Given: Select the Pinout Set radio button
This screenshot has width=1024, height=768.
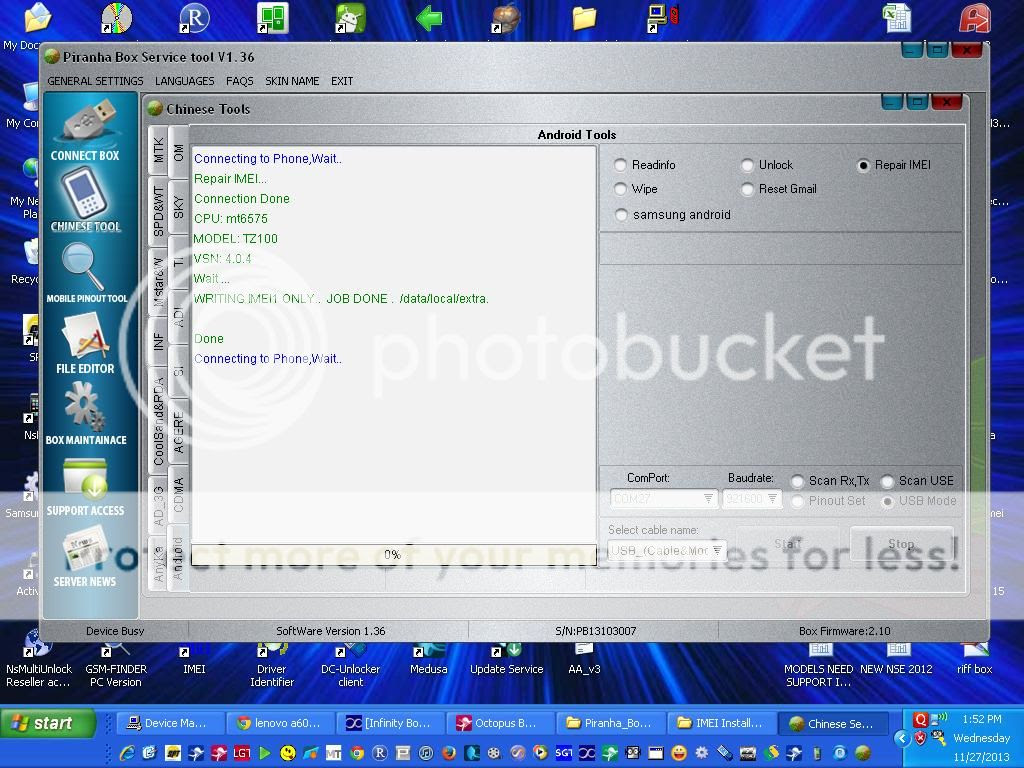Looking at the screenshot, I should click(x=797, y=502).
